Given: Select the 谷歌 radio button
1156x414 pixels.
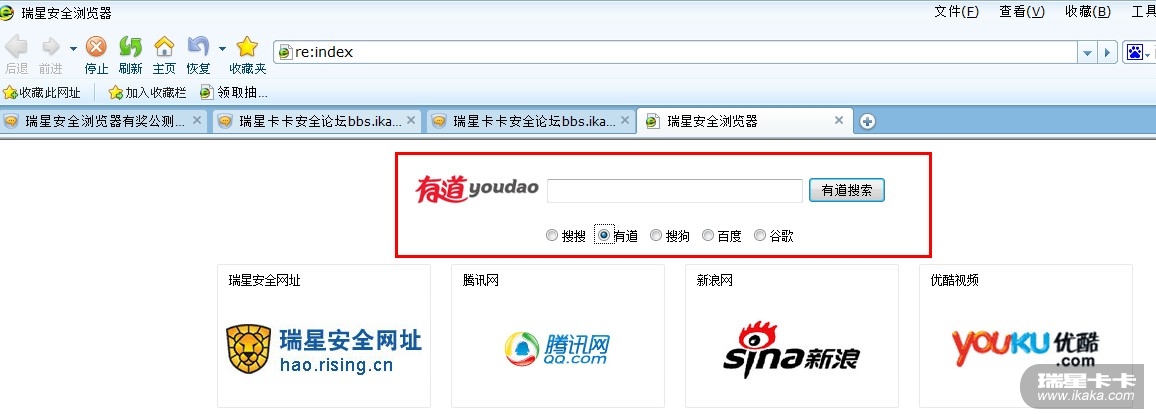Looking at the screenshot, I should pos(760,236).
